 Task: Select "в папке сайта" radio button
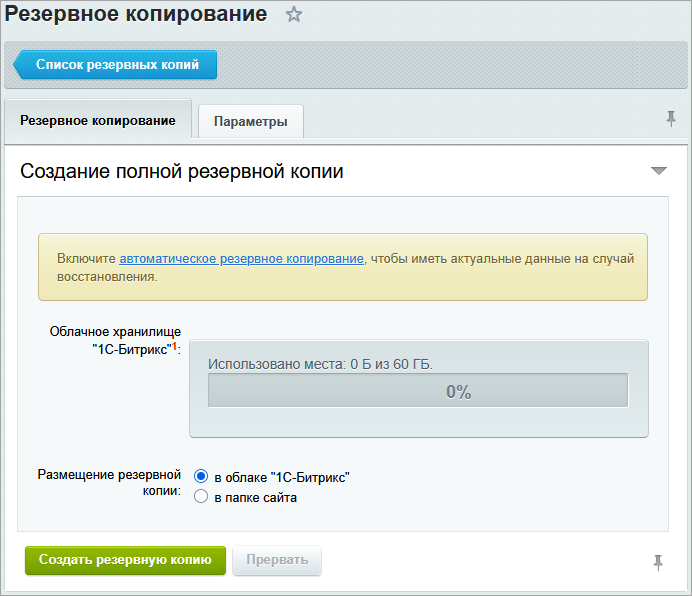200,496
